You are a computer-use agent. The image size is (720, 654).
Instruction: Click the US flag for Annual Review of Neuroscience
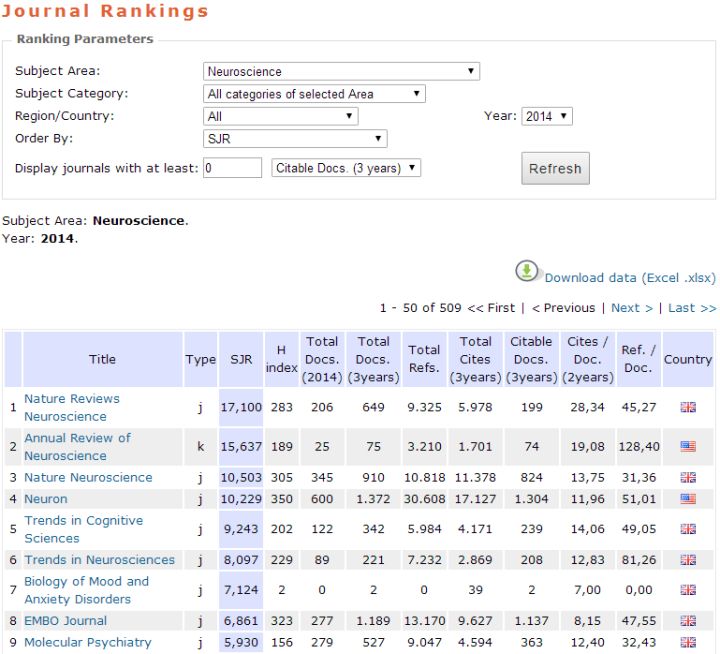pyautogui.click(x=688, y=446)
